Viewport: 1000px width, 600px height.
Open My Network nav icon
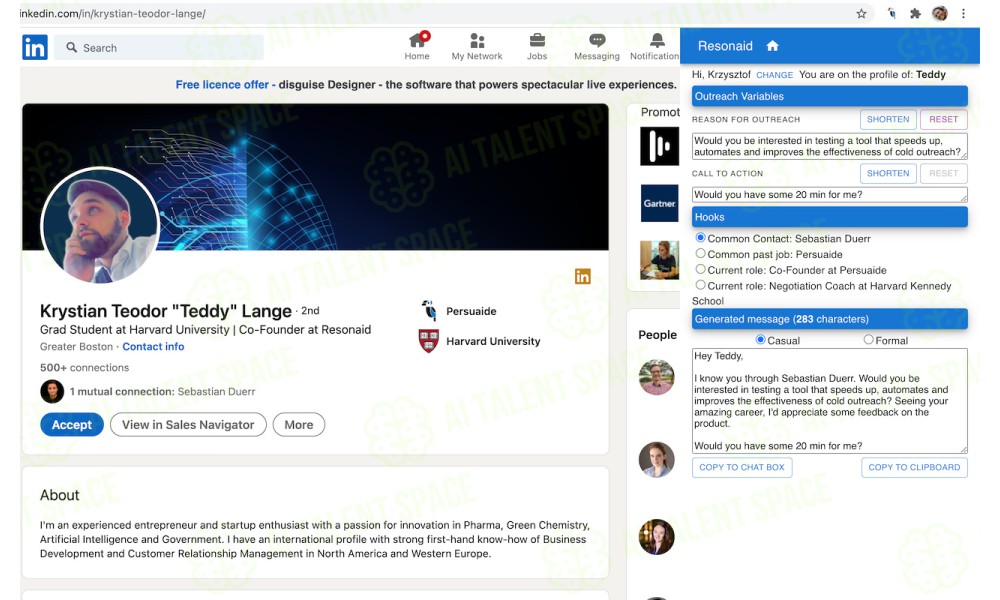point(477,40)
